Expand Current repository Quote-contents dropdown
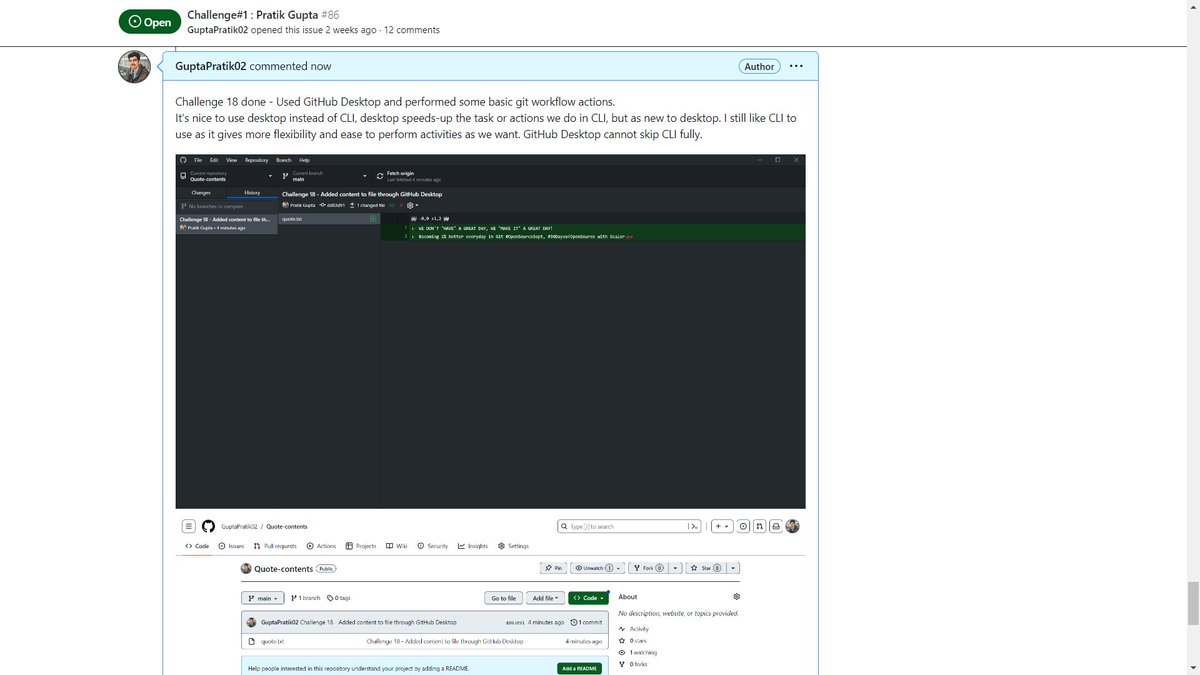 tap(226, 176)
